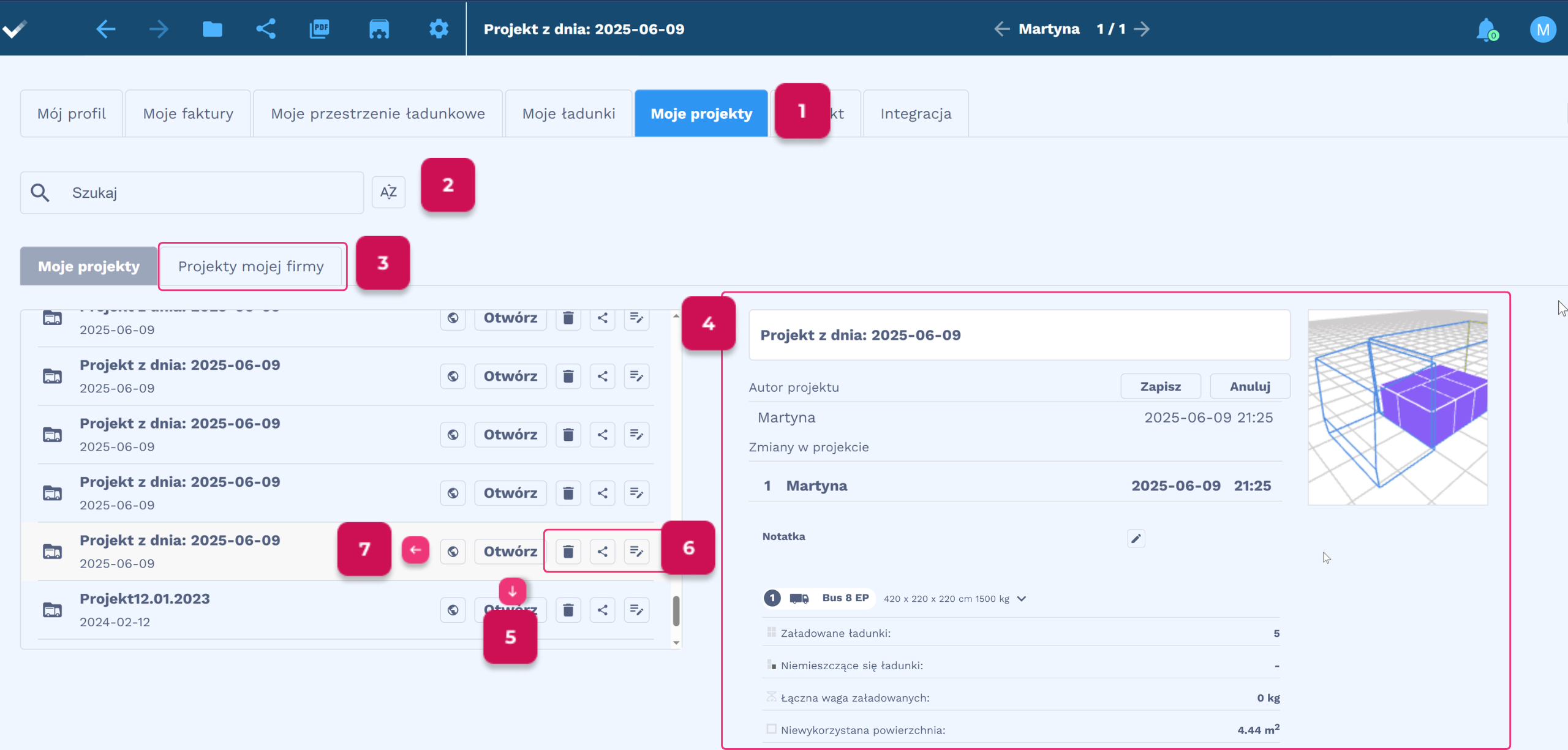Viewport: 1568px width, 750px height.
Task: Open the M user avatar menu
Action: [1542, 29]
